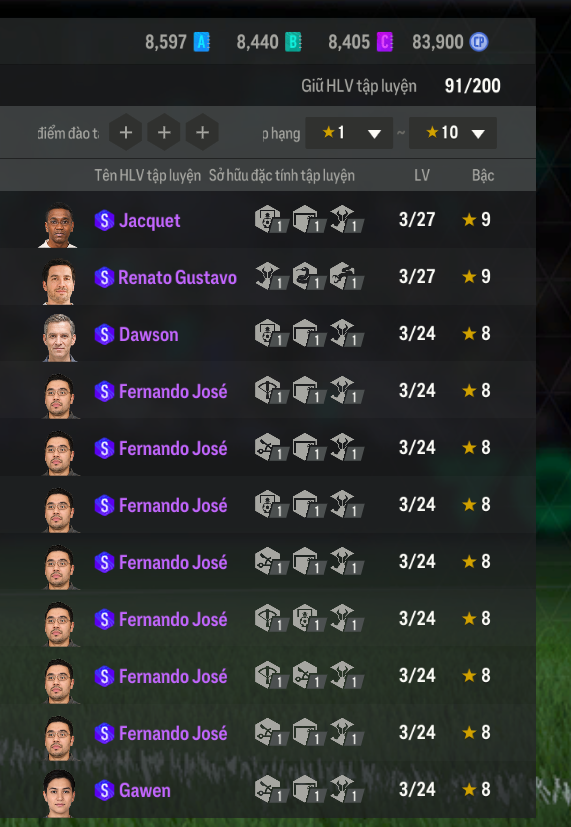Sort by the LV column header
Viewport: 571px width, 827px height.
point(422,176)
